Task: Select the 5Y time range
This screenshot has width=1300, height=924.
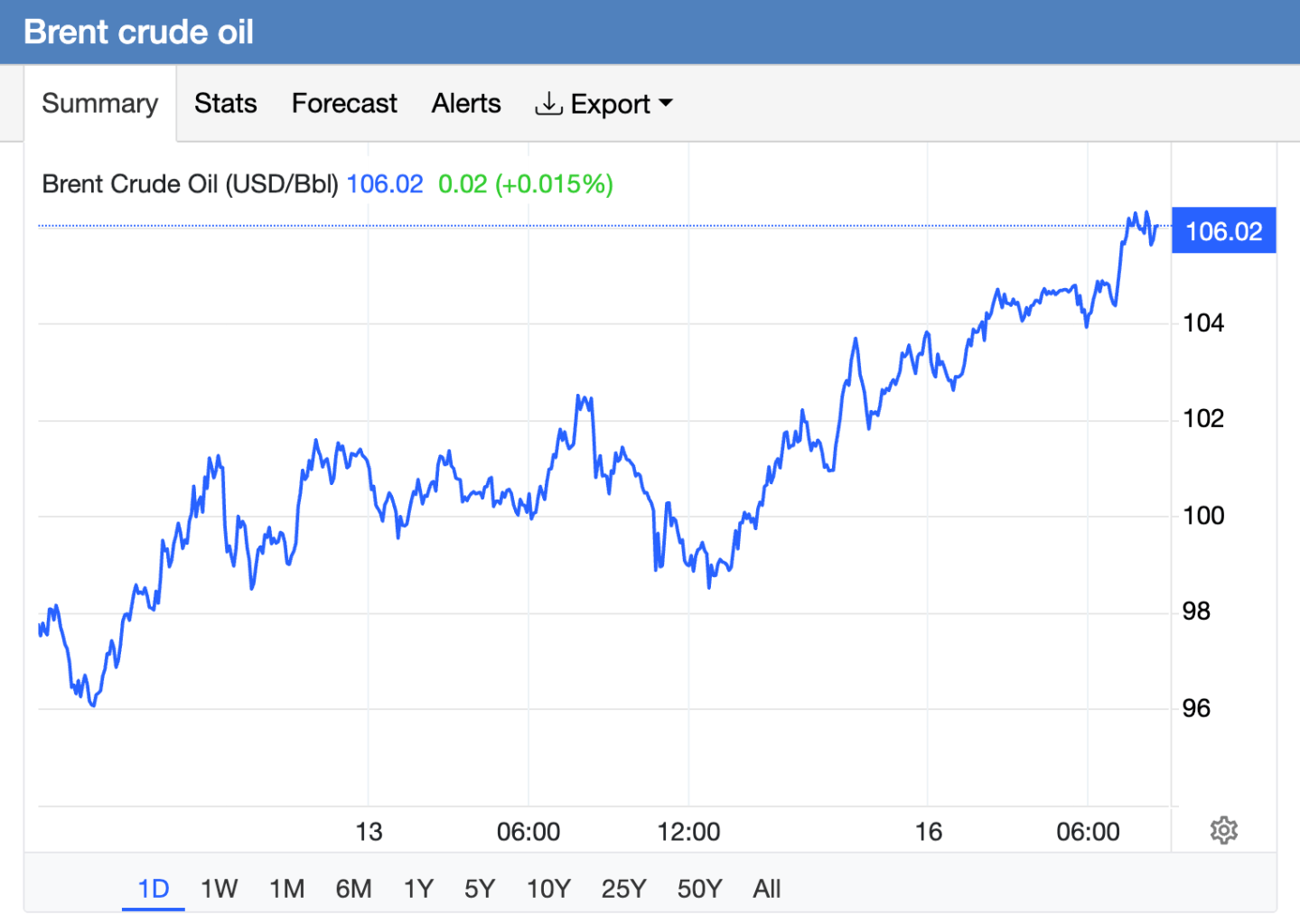Action: coord(480,889)
